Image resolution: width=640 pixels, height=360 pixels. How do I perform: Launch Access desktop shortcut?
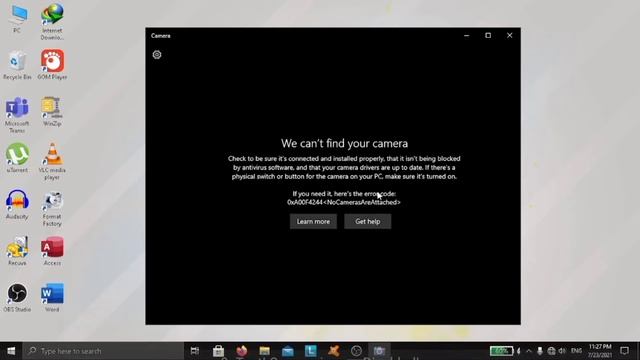(52, 251)
